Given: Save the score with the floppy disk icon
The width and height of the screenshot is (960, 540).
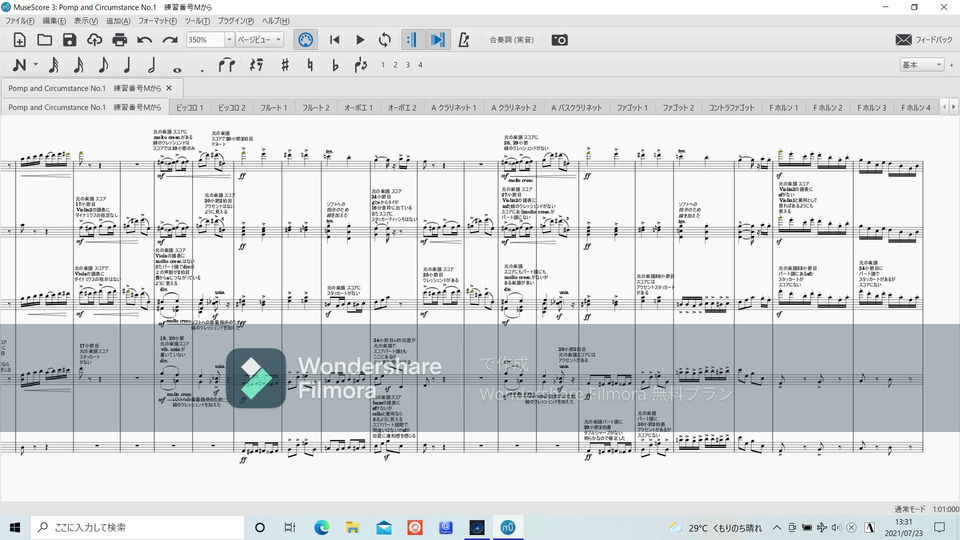Looking at the screenshot, I should (69, 40).
